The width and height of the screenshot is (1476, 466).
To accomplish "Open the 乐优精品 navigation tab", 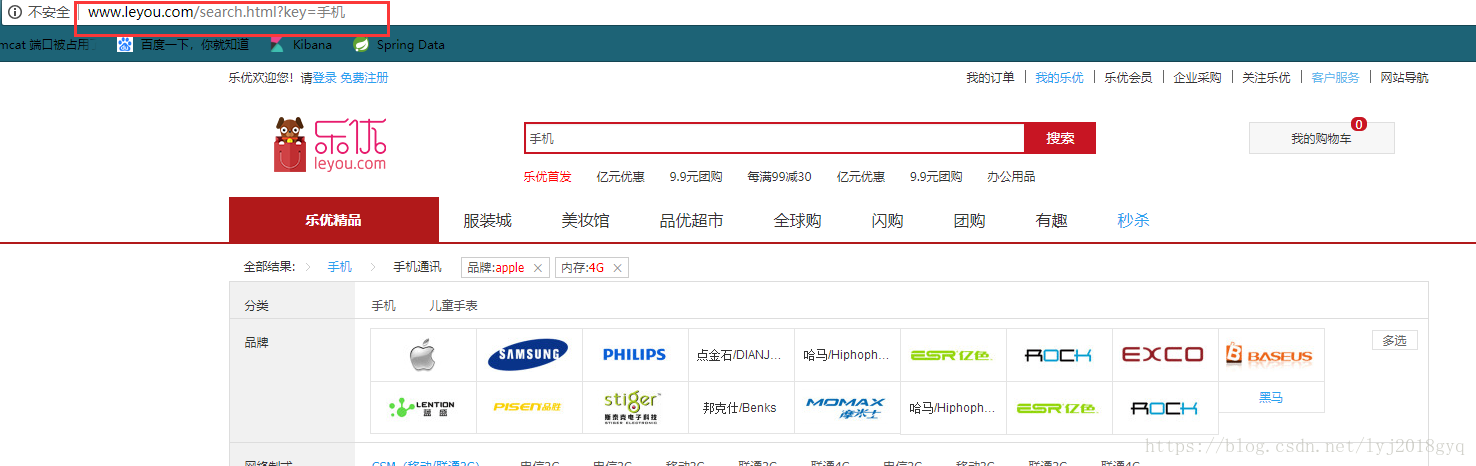I will pos(334,220).
